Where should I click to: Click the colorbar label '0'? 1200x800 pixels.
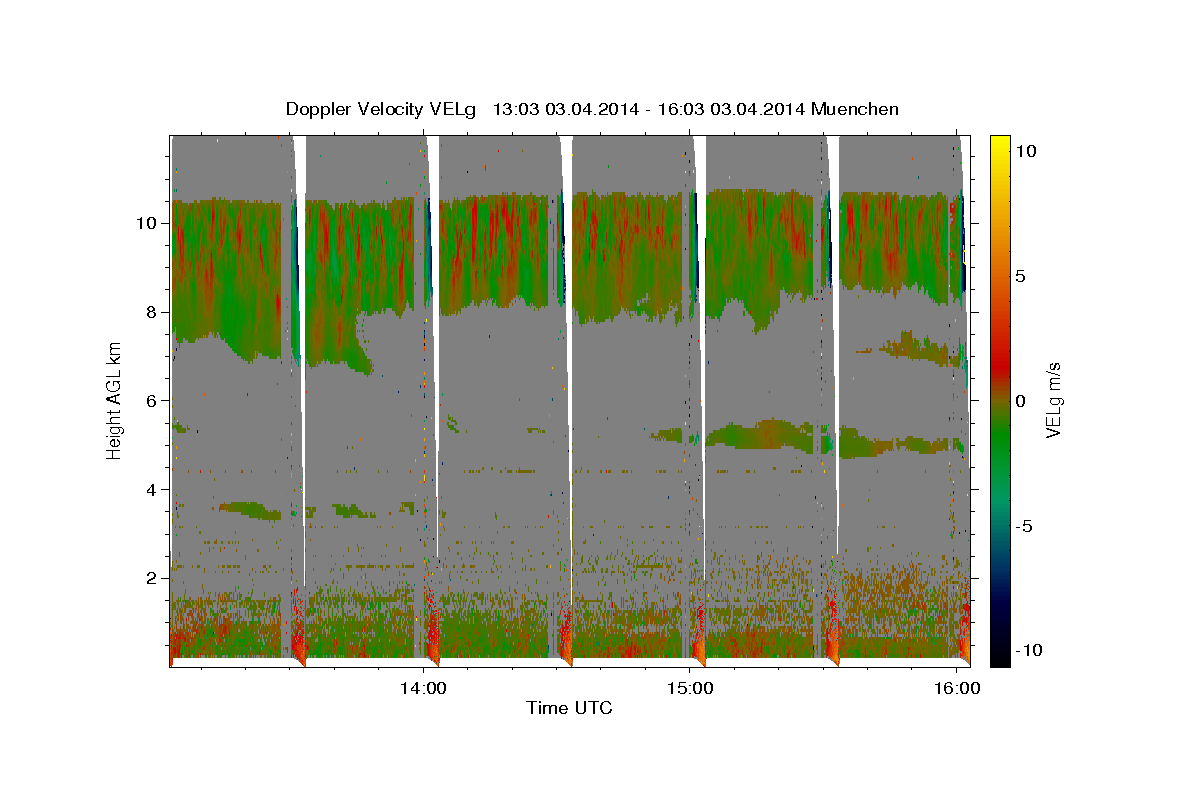(x=1022, y=401)
